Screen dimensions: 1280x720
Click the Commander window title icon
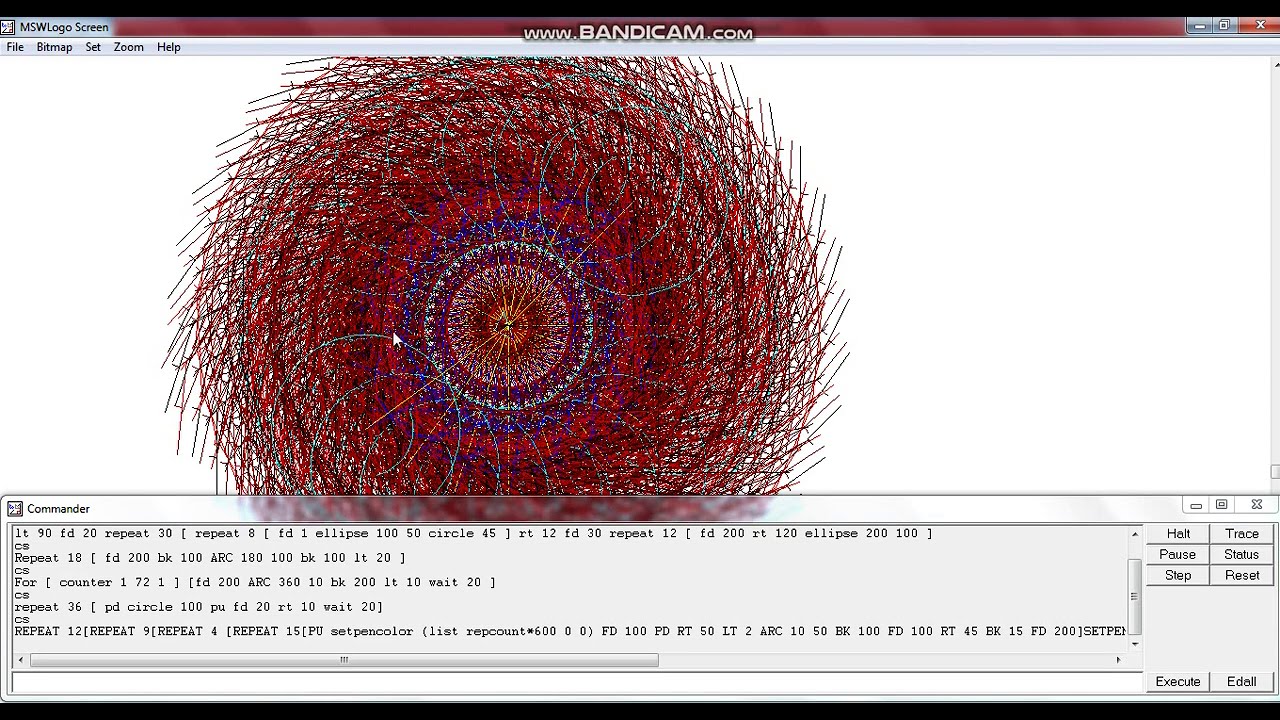[15, 509]
